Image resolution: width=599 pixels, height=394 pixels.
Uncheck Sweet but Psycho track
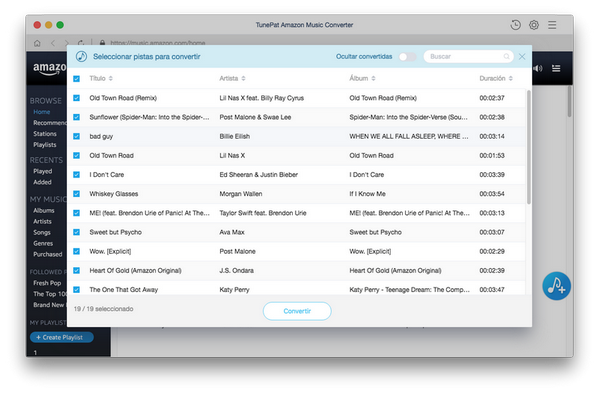click(76, 232)
